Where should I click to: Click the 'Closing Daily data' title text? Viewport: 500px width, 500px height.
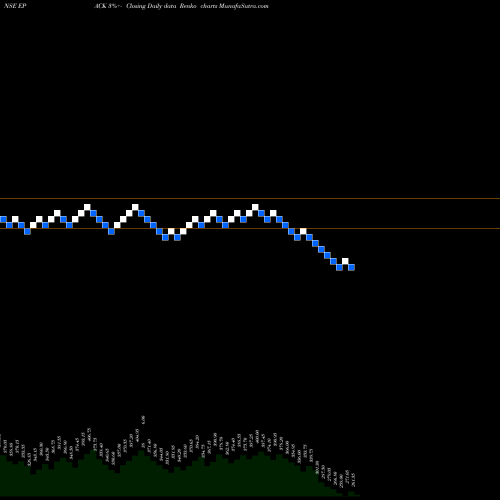point(151,6)
